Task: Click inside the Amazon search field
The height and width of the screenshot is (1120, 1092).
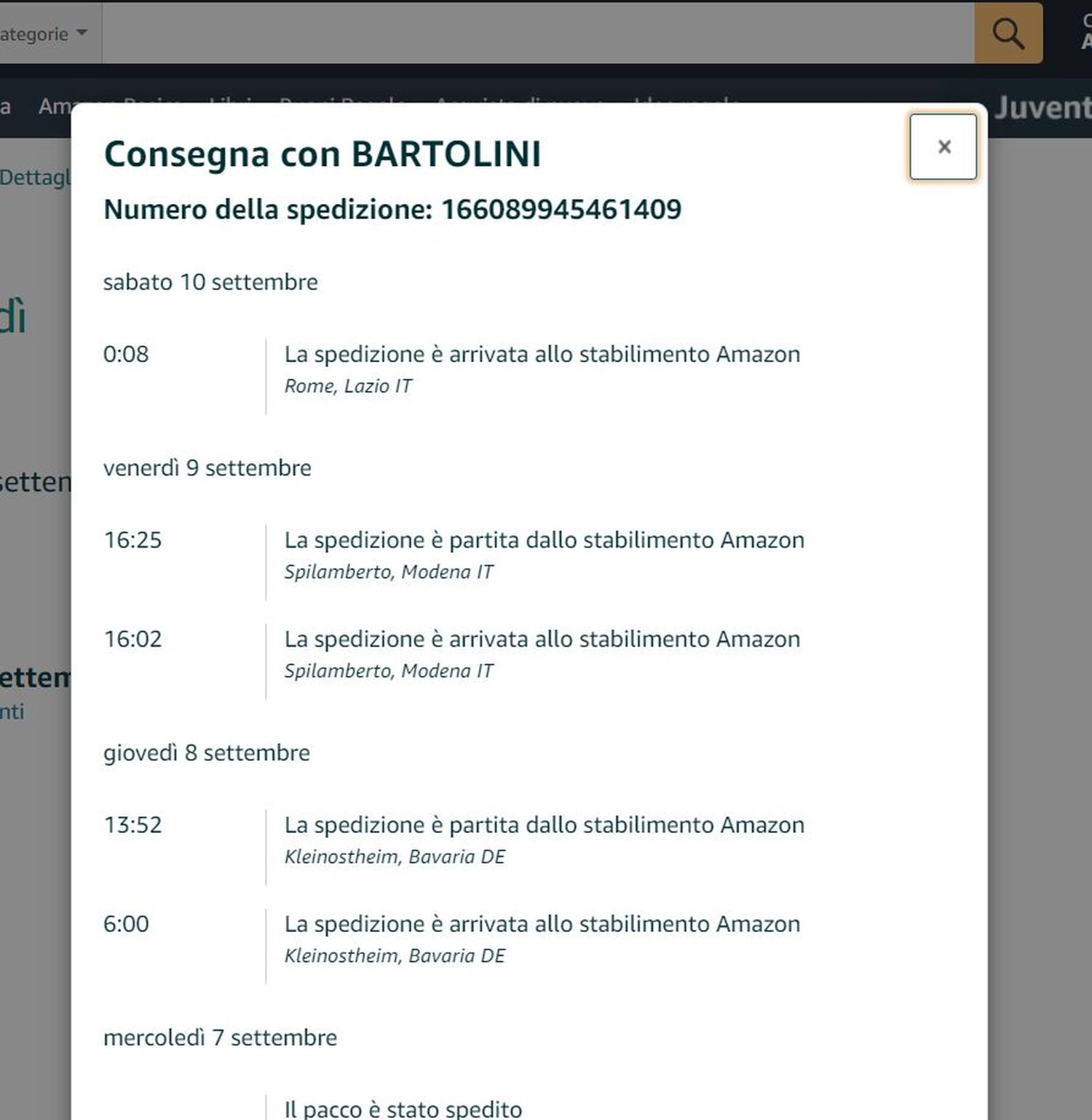Action: (537, 33)
